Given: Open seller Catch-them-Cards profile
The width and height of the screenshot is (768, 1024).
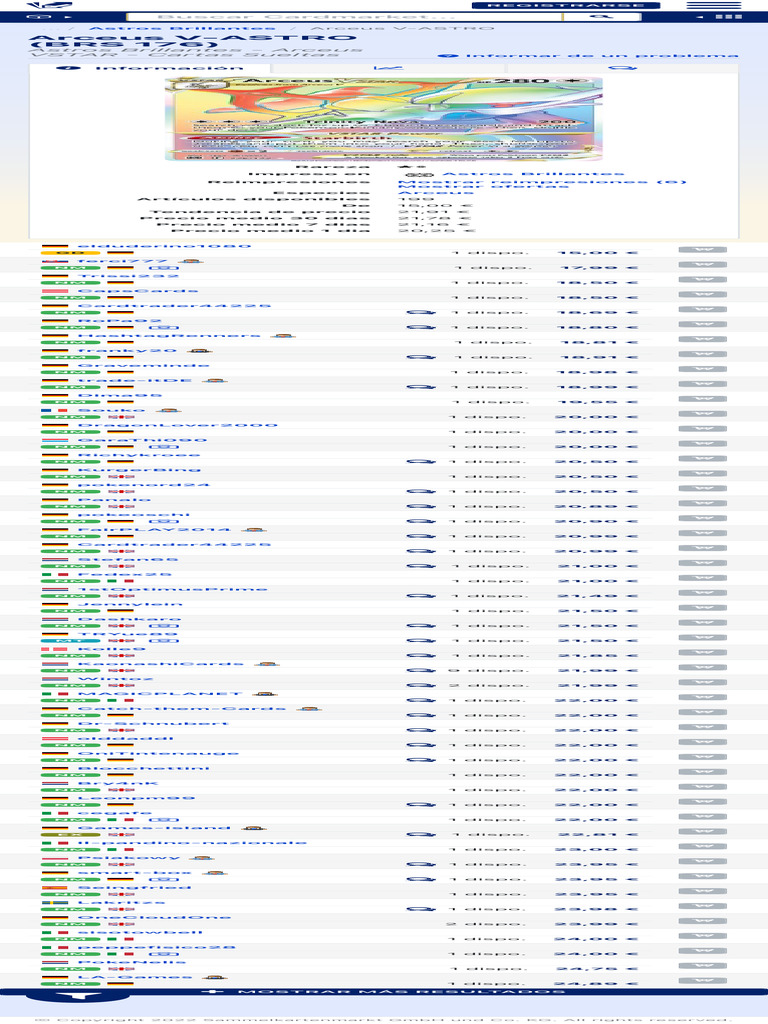Looking at the screenshot, I should pos(182,709).
